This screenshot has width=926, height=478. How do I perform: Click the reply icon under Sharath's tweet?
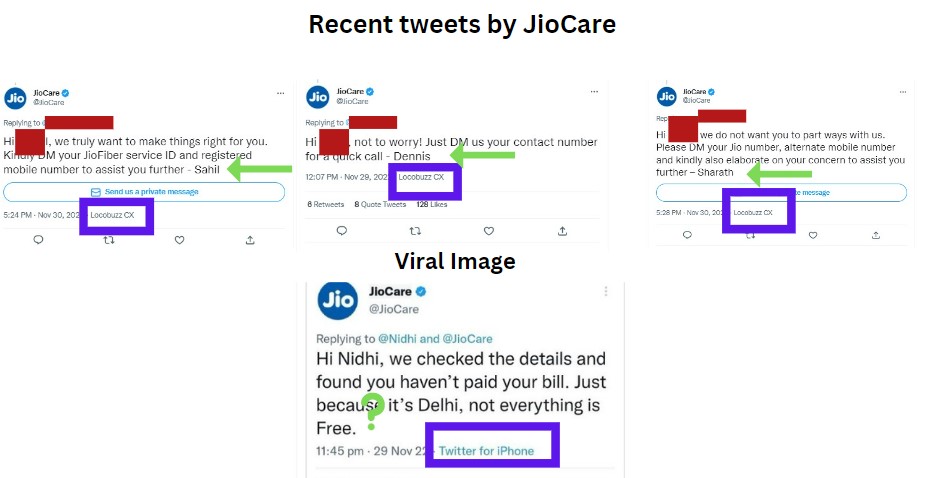687,235
